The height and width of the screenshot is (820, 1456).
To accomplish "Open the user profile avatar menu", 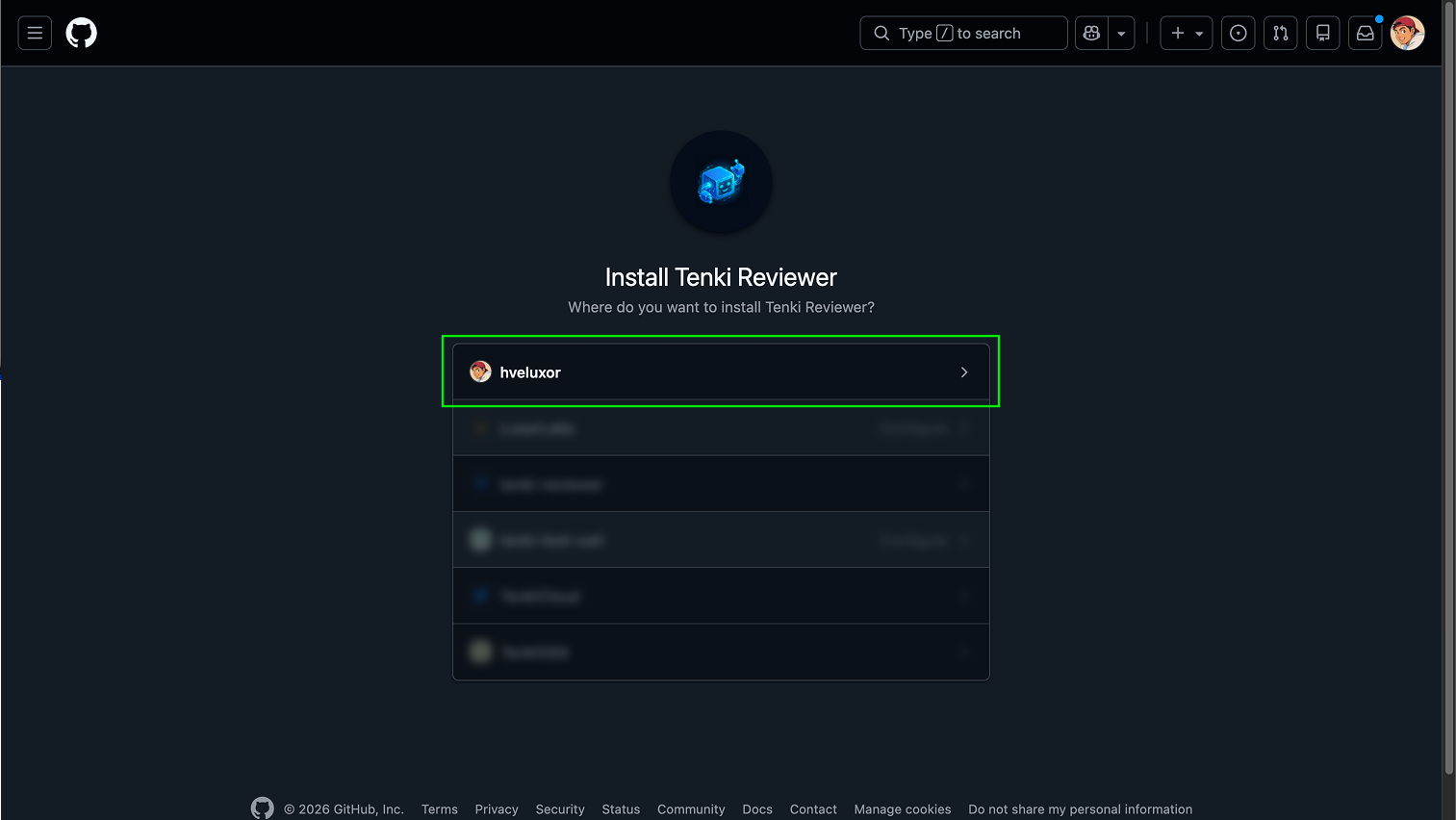I will pyautogui.click(x=1407, y=33).
